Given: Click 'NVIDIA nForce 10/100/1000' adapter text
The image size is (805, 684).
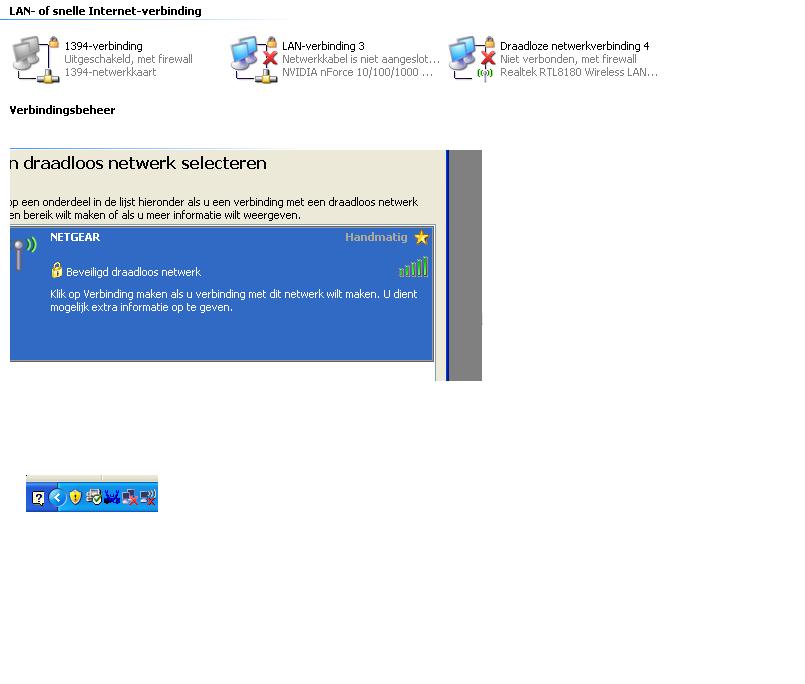Looking at the screenshot, I should pyautogui.click(x=357, y=72).
